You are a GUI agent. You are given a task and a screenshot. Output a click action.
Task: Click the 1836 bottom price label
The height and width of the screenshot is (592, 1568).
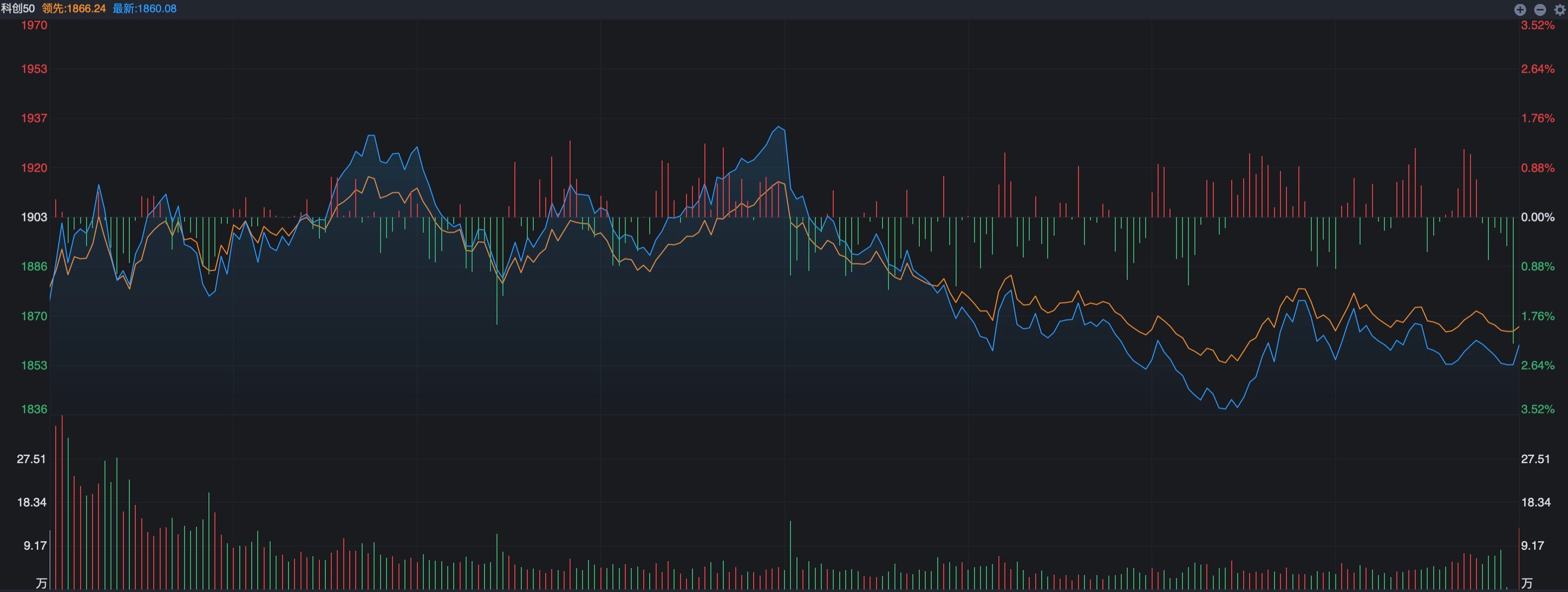click(34, 409)
